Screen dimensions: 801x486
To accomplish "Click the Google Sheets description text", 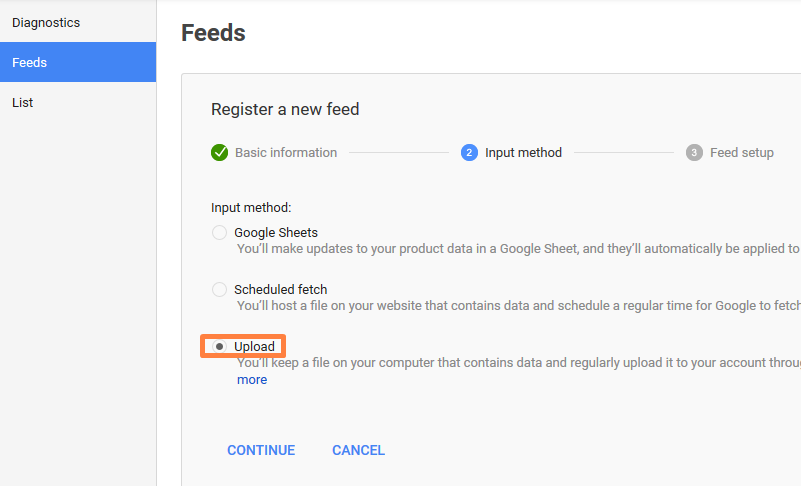I will [x=517, y=249].
